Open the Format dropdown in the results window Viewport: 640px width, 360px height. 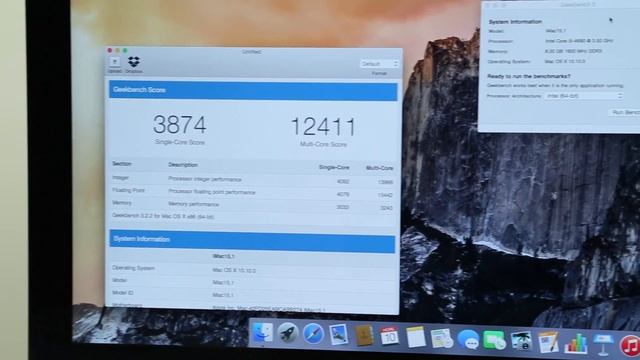click(x=379, y=64)
